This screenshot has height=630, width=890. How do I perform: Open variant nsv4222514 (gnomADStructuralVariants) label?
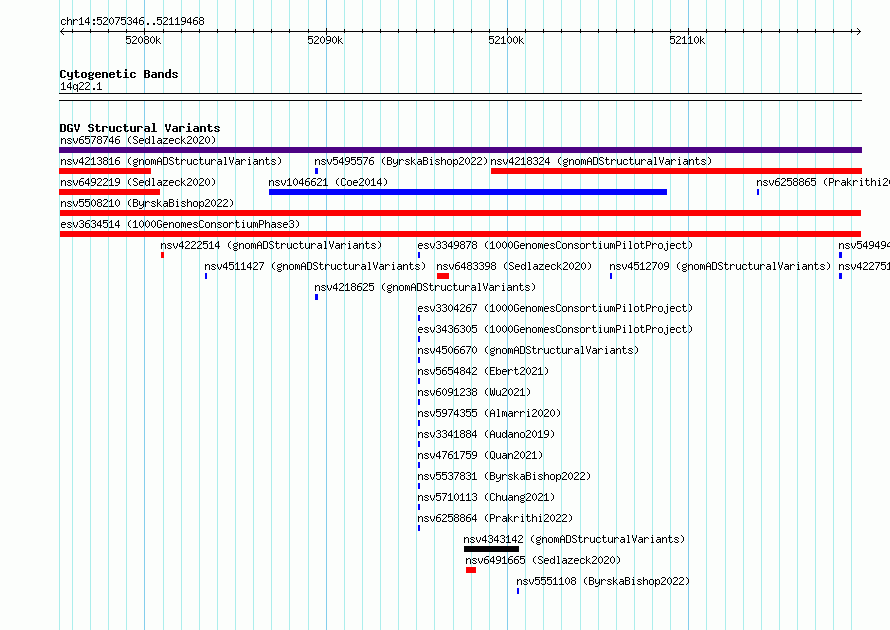click(271, 245)
